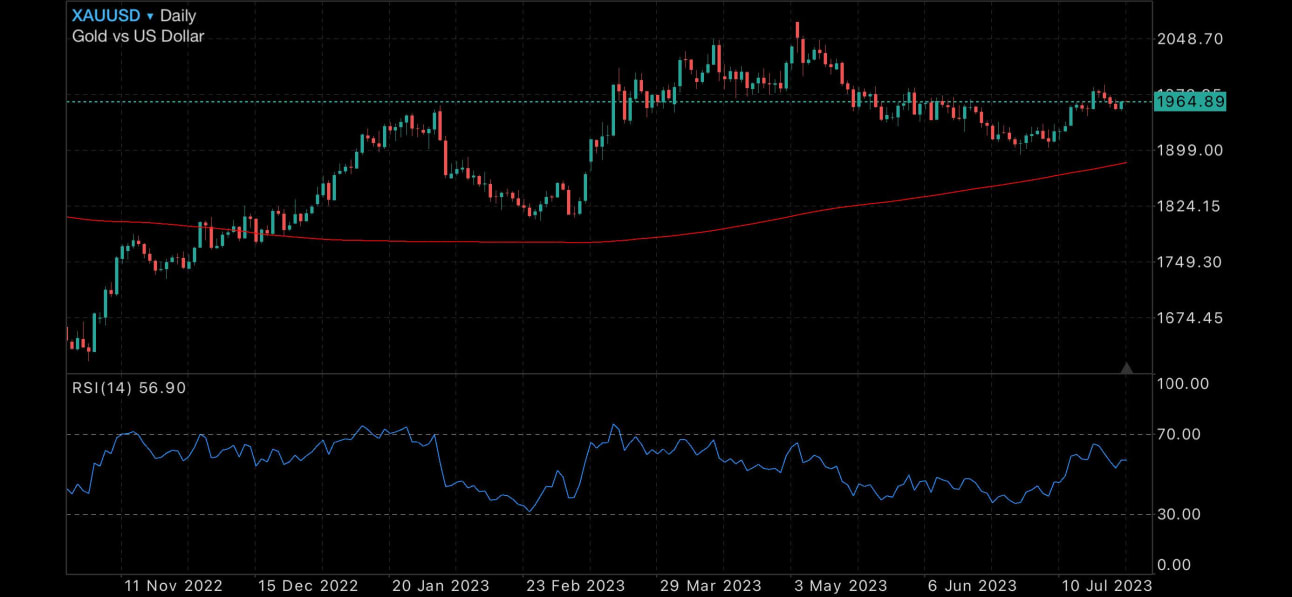Click the RSI 30.00 level label

(1178, 514)
